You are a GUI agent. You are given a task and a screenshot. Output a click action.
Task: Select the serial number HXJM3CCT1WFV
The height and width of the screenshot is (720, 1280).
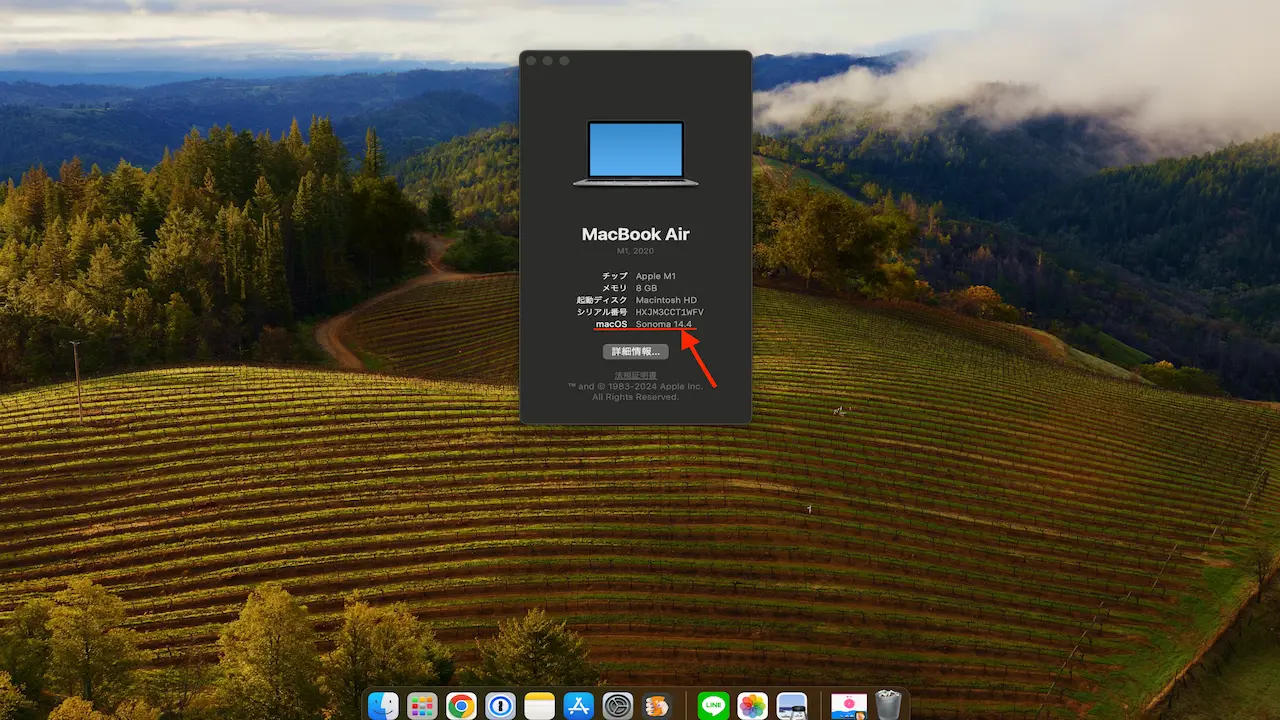pyautogui.click(x=670, y=312)
